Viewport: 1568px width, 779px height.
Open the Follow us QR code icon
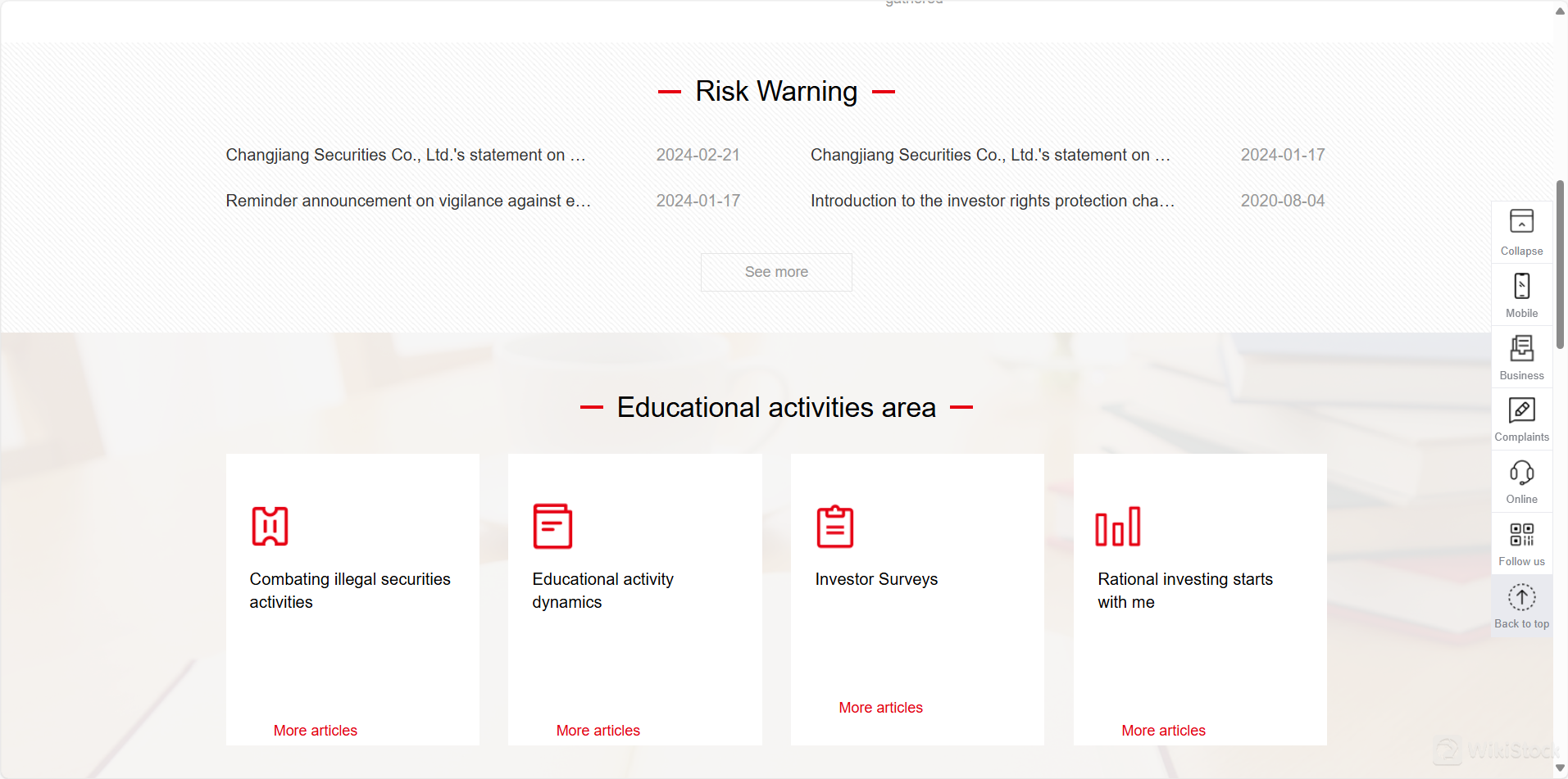1520,541
